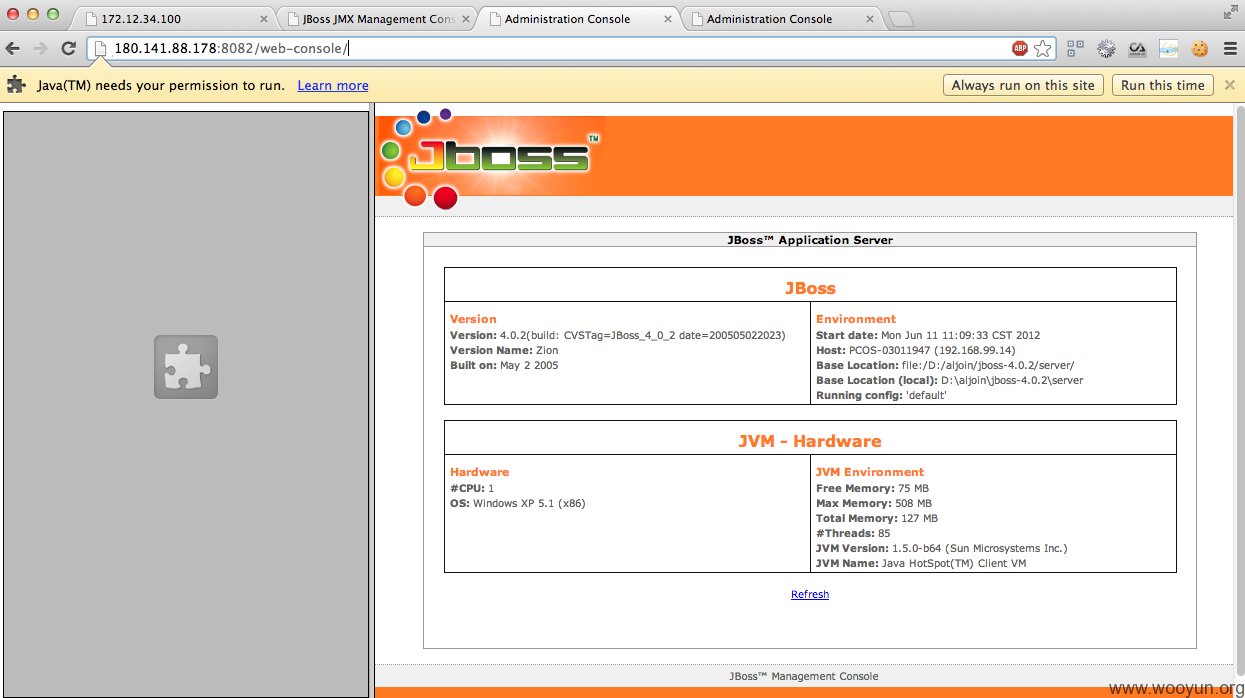1245x698 pixels.
Task: Go back with the browser back arrow
Action: pyautogui.click(x=15, y=48)
